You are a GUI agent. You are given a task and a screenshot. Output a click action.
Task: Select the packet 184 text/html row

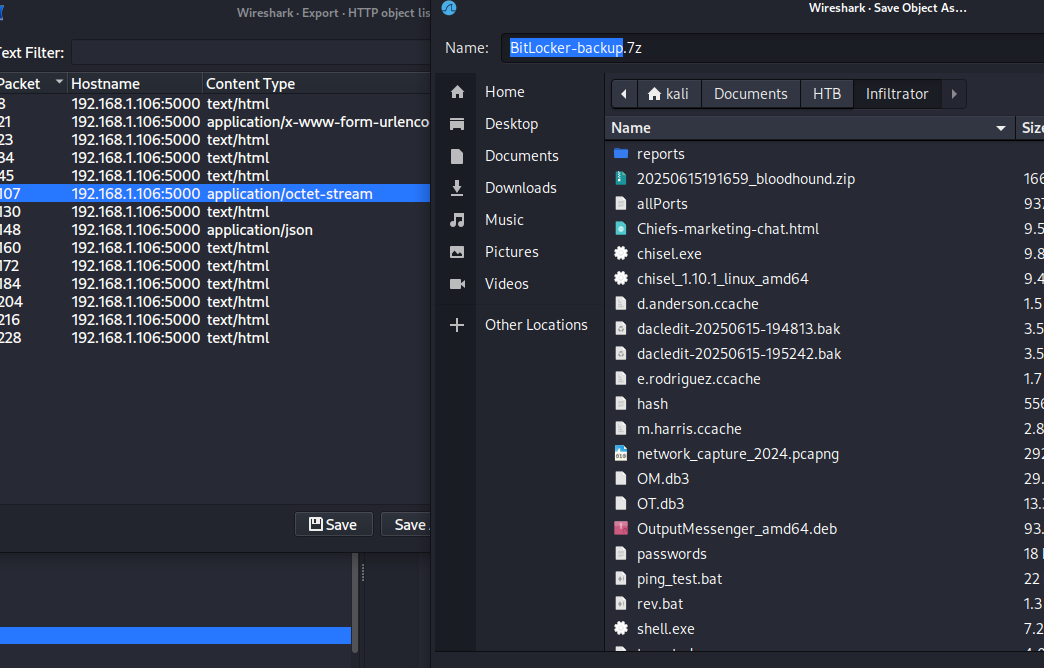pyautogui.click(x=214, y=284)
